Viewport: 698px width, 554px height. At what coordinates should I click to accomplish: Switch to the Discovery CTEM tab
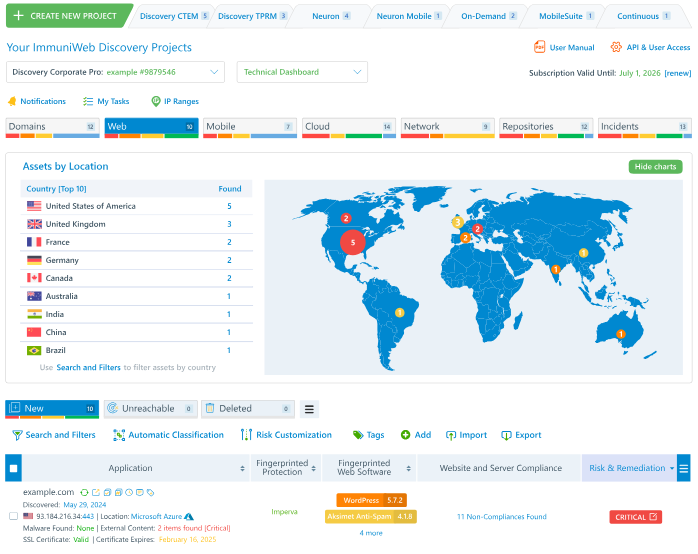tap(174, 16)
